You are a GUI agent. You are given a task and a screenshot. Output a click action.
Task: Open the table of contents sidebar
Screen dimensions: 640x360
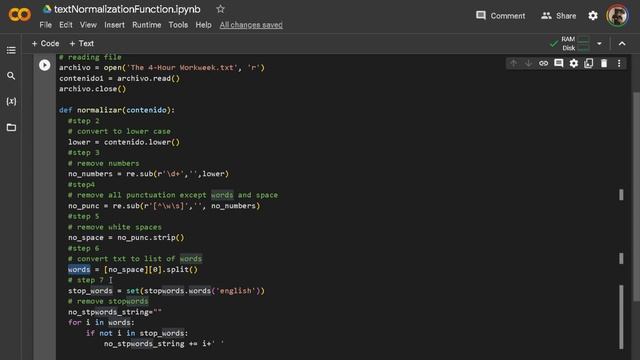11,50
